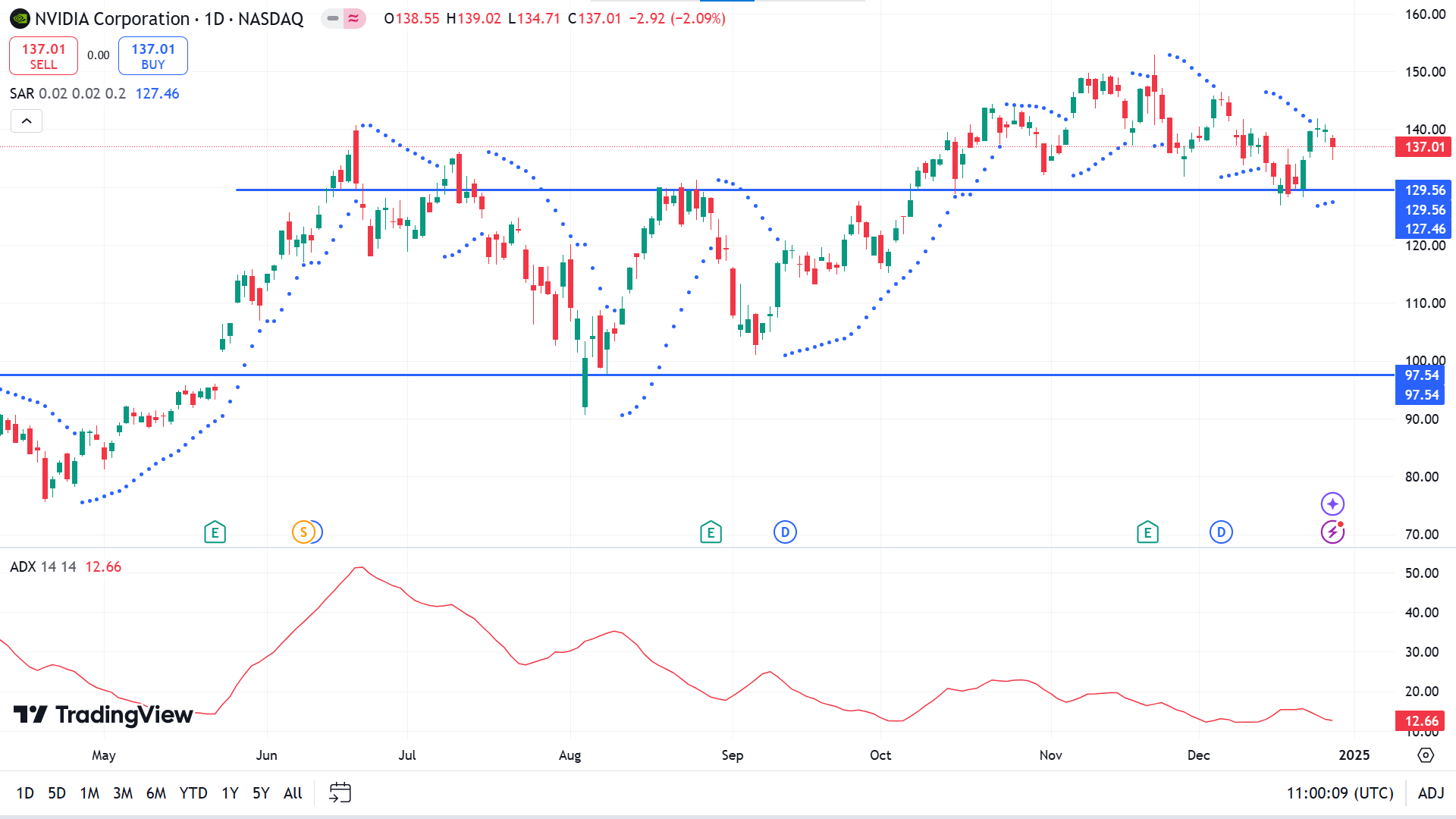Select the 5Y time range
The height and width of the screenshot is (819, 1456).
point(261,793)
